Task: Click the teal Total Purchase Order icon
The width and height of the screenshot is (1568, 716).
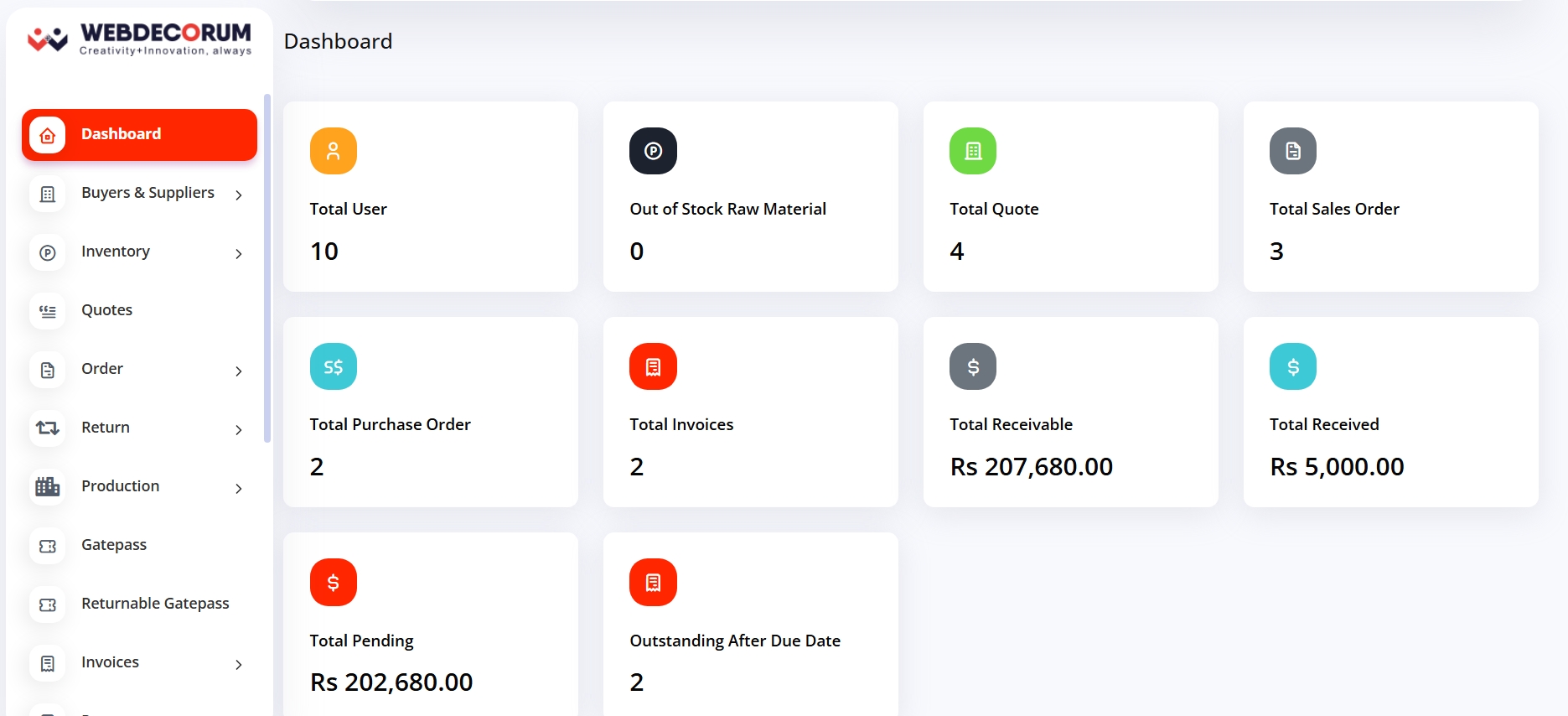Action: pyautogui.click(x=333, y=366)
